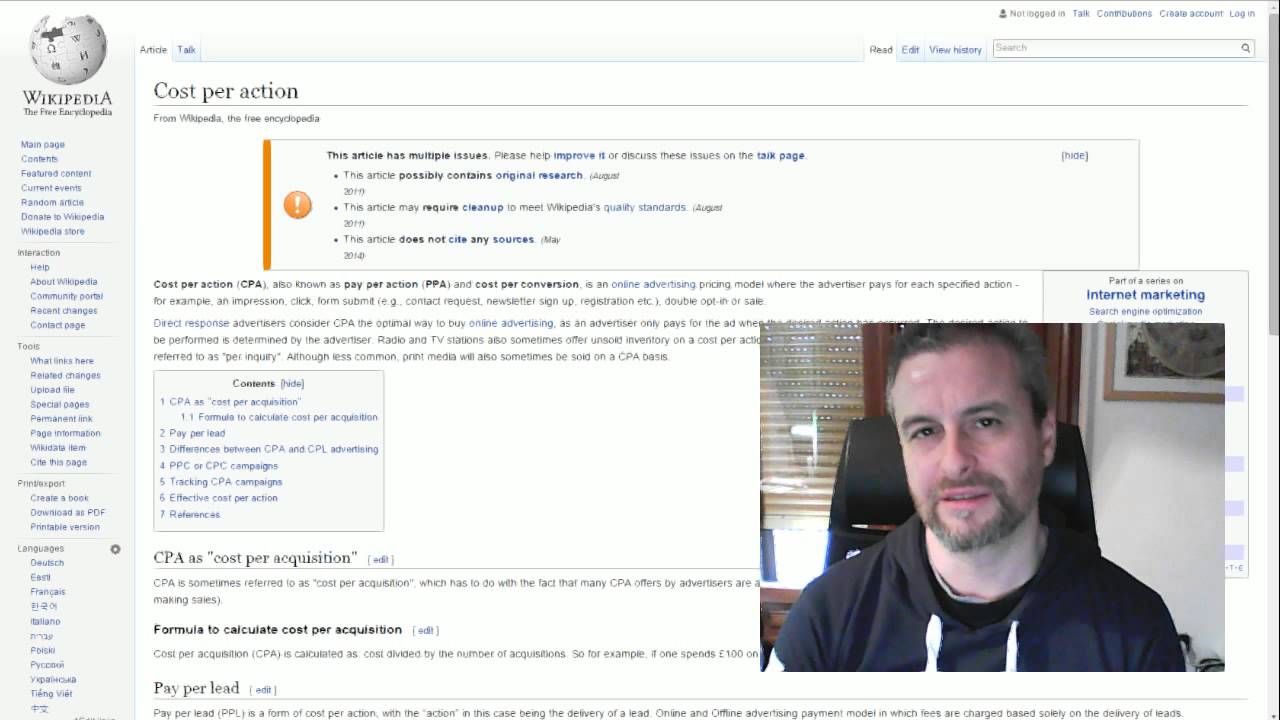Open Current events in sidebar
The height and width of the screenshot is (720, 1280).
[x=51, y=188]
